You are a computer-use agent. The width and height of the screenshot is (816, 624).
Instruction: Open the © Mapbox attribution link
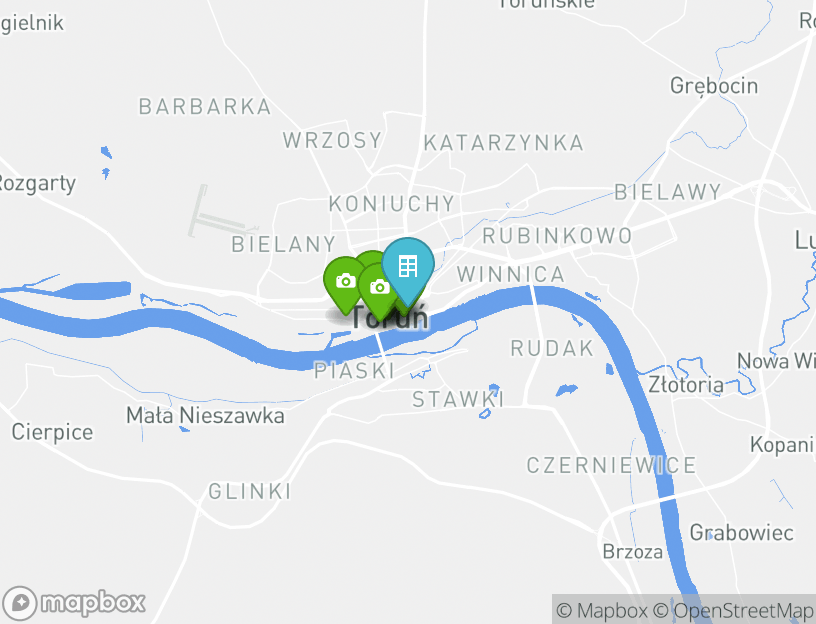point(602,610)
